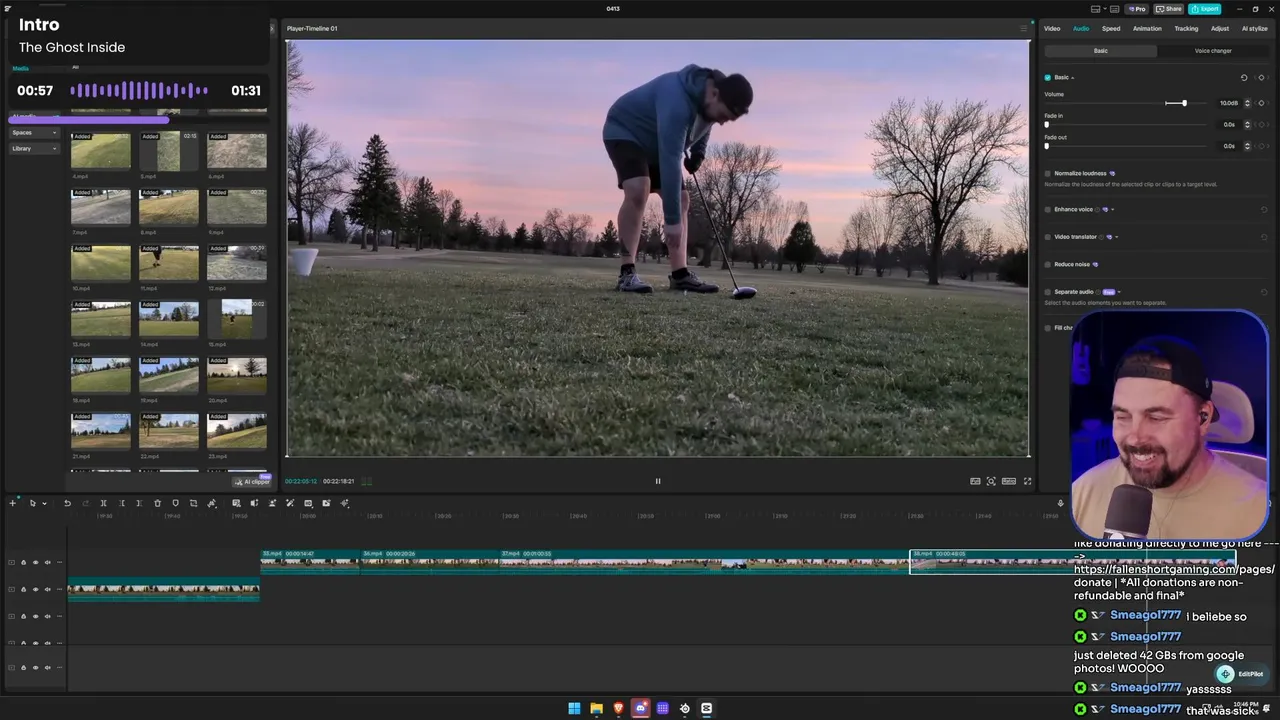
Task: Switch to the Speed tab
Action: (1111, 28)
